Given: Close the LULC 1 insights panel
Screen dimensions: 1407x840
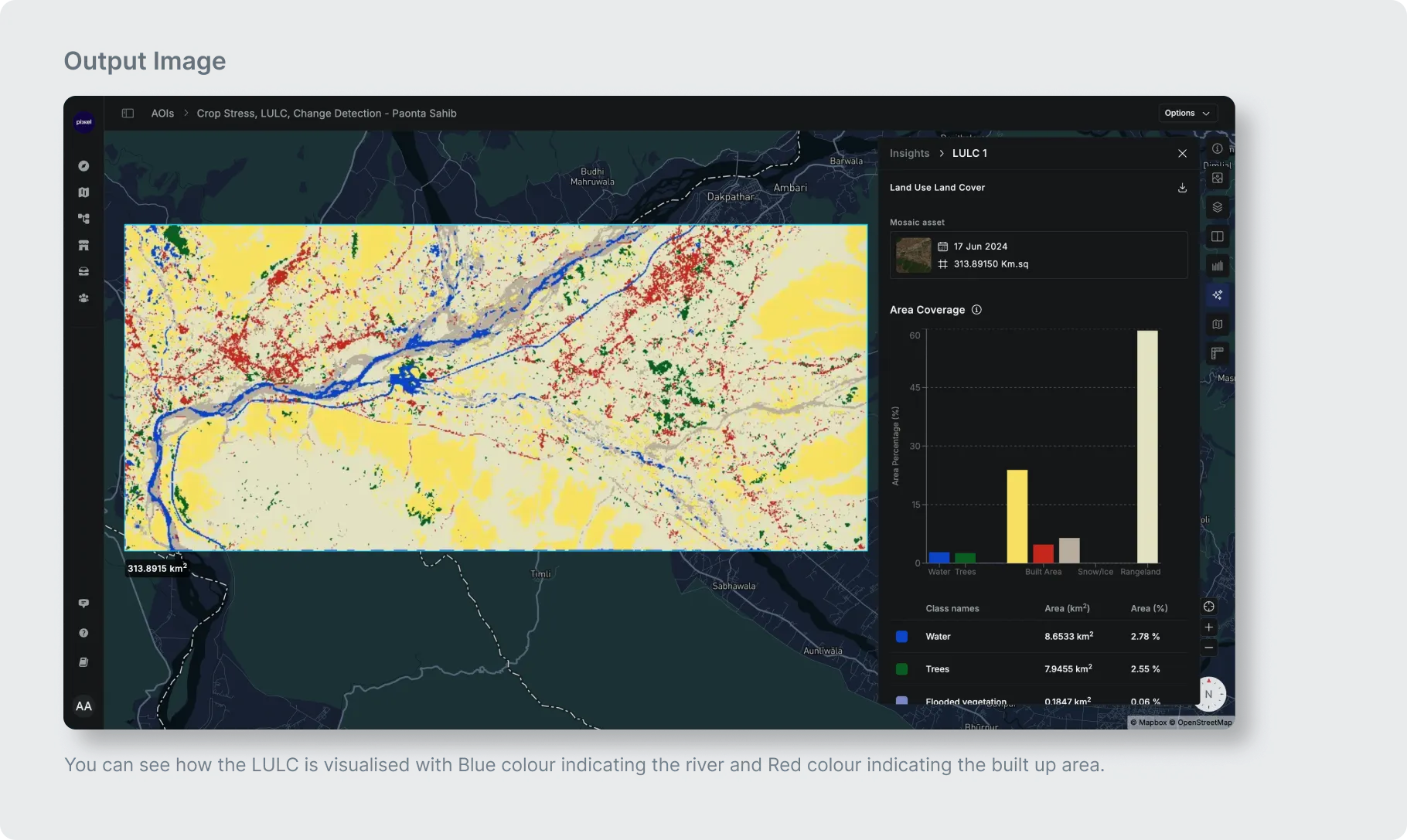Looking at the screenshot, I should (1182, 153).
